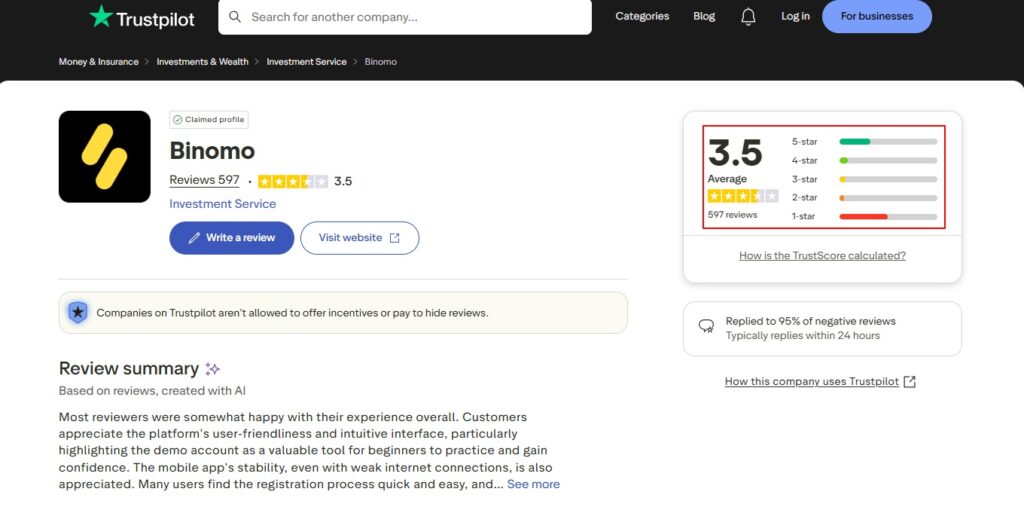Click the shield star icon in the incentives notice

(78, 313)
